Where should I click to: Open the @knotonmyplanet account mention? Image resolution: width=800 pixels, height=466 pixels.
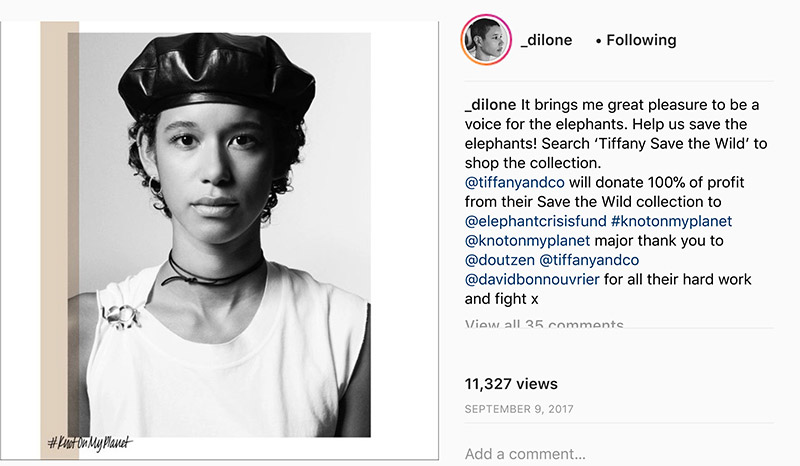click(x=528, y=241)
